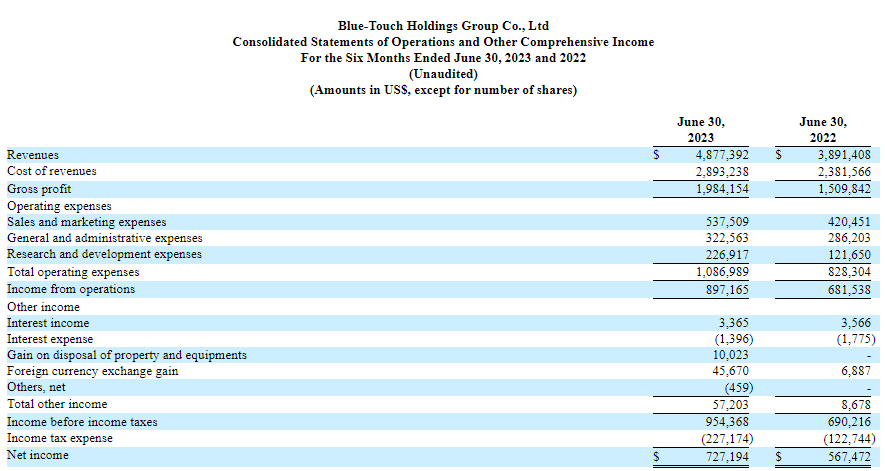Select the June 30, 2023 column header
The height and width of the screenshot is (471, 885).
click(700, 129)
